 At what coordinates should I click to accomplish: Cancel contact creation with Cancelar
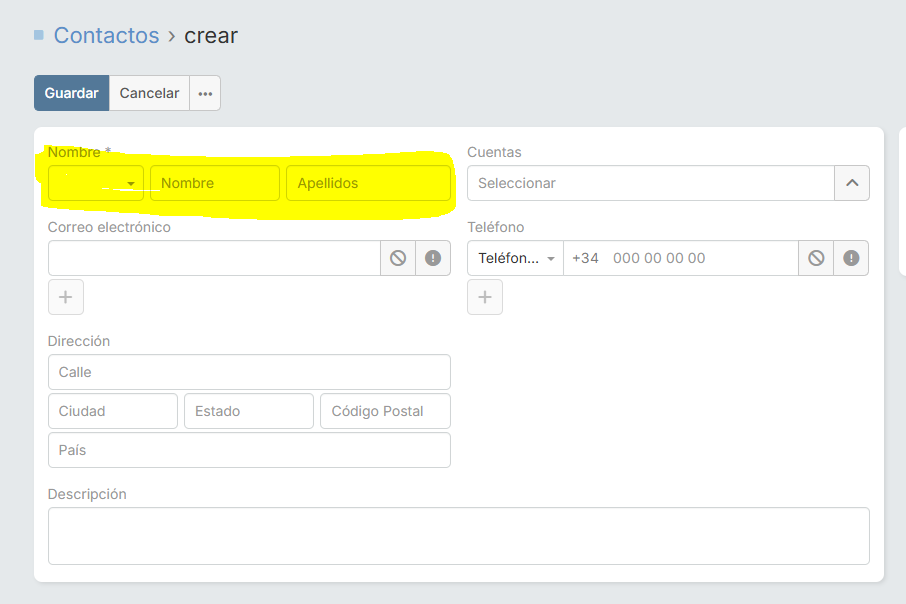click(149, 93)
